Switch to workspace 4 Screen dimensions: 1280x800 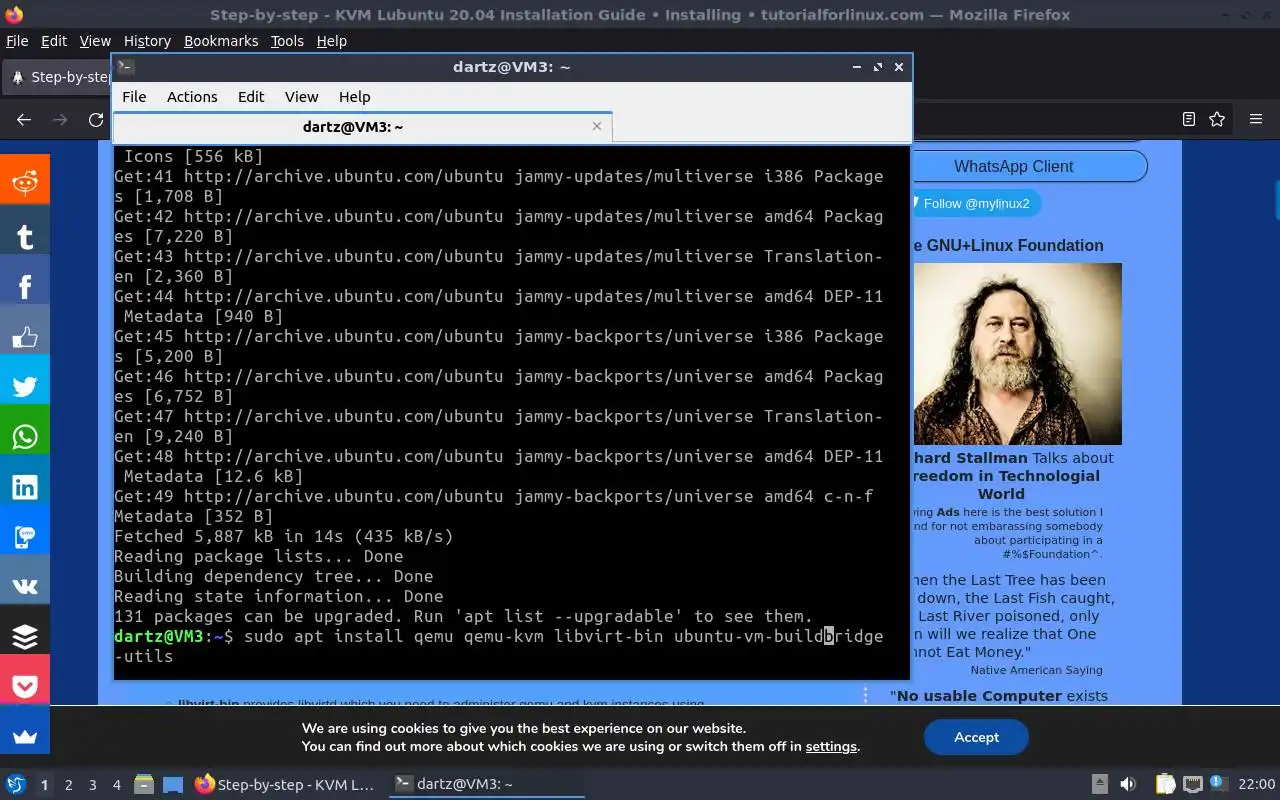pyautogui.click(x=117, y=785)
